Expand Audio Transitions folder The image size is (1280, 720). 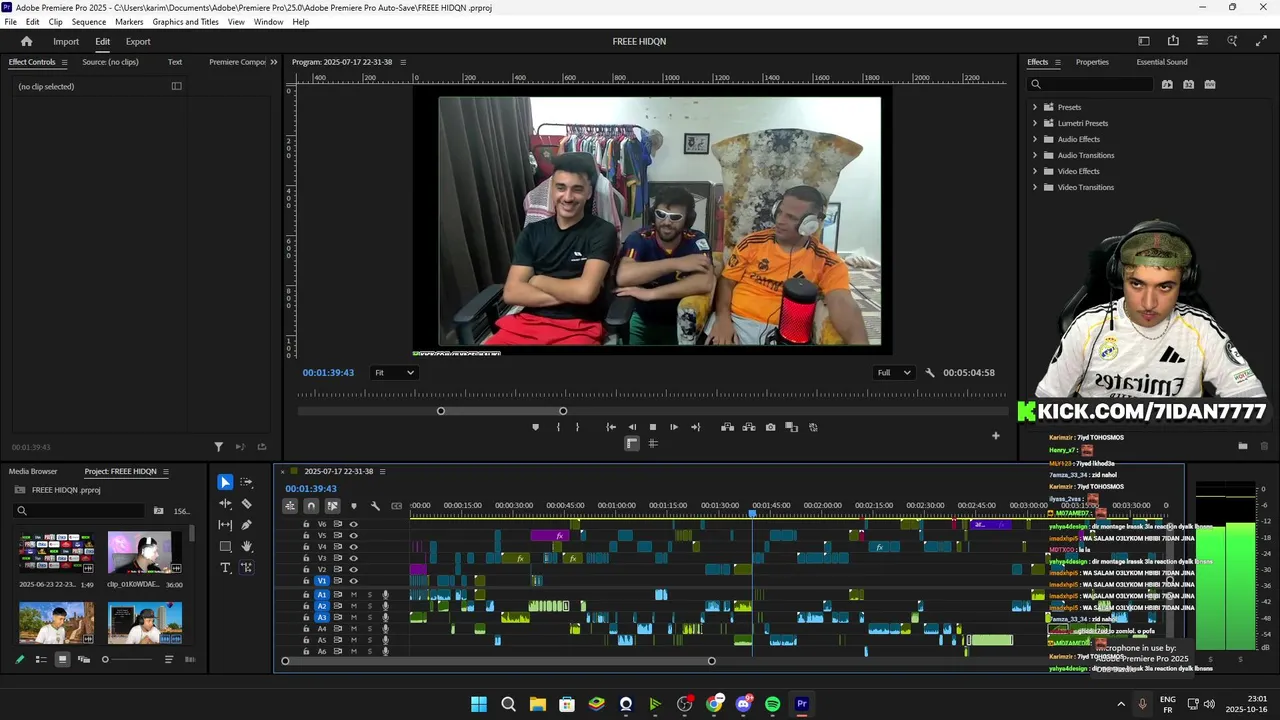(1035, 155)
